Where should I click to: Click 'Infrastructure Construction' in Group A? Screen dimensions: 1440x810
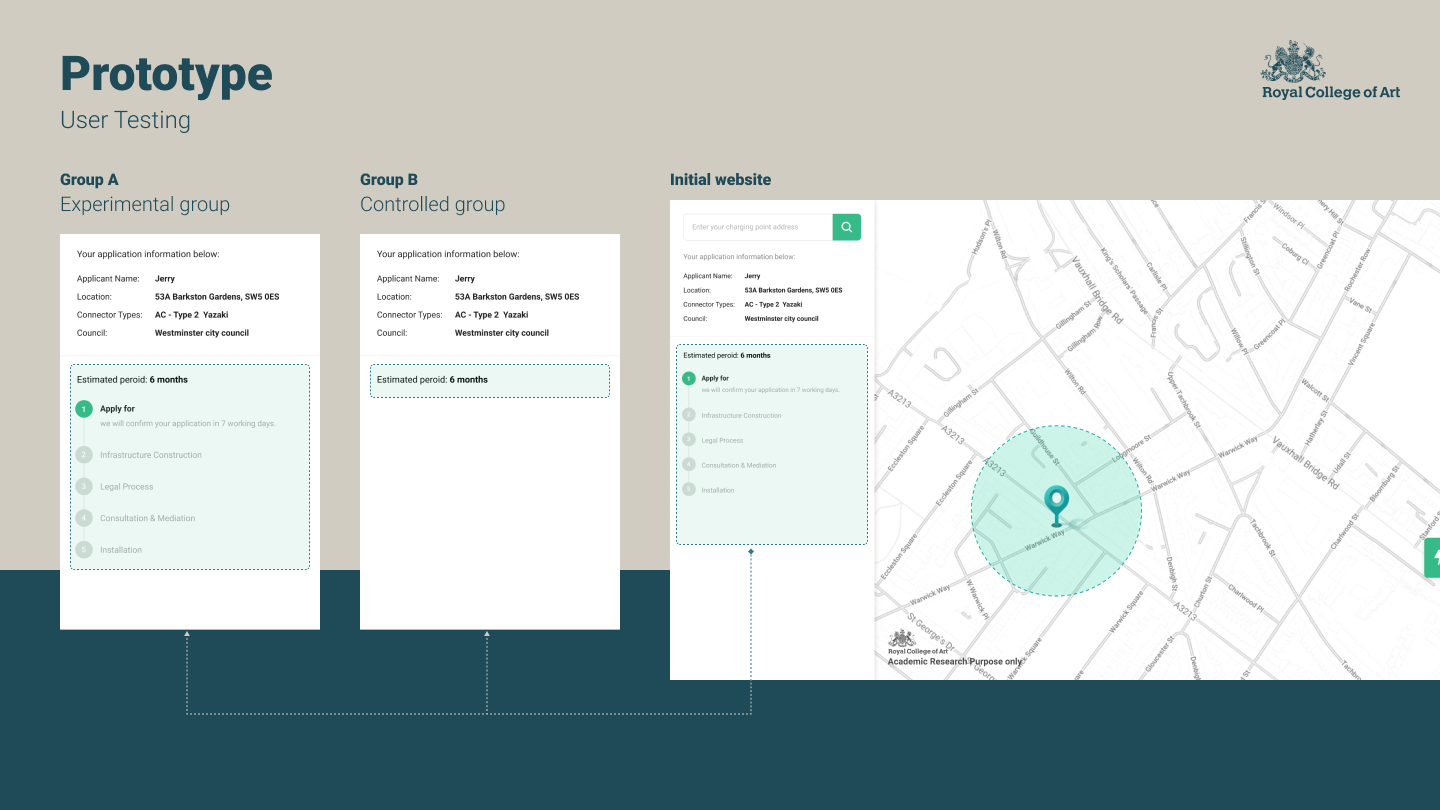click(151, 455)
